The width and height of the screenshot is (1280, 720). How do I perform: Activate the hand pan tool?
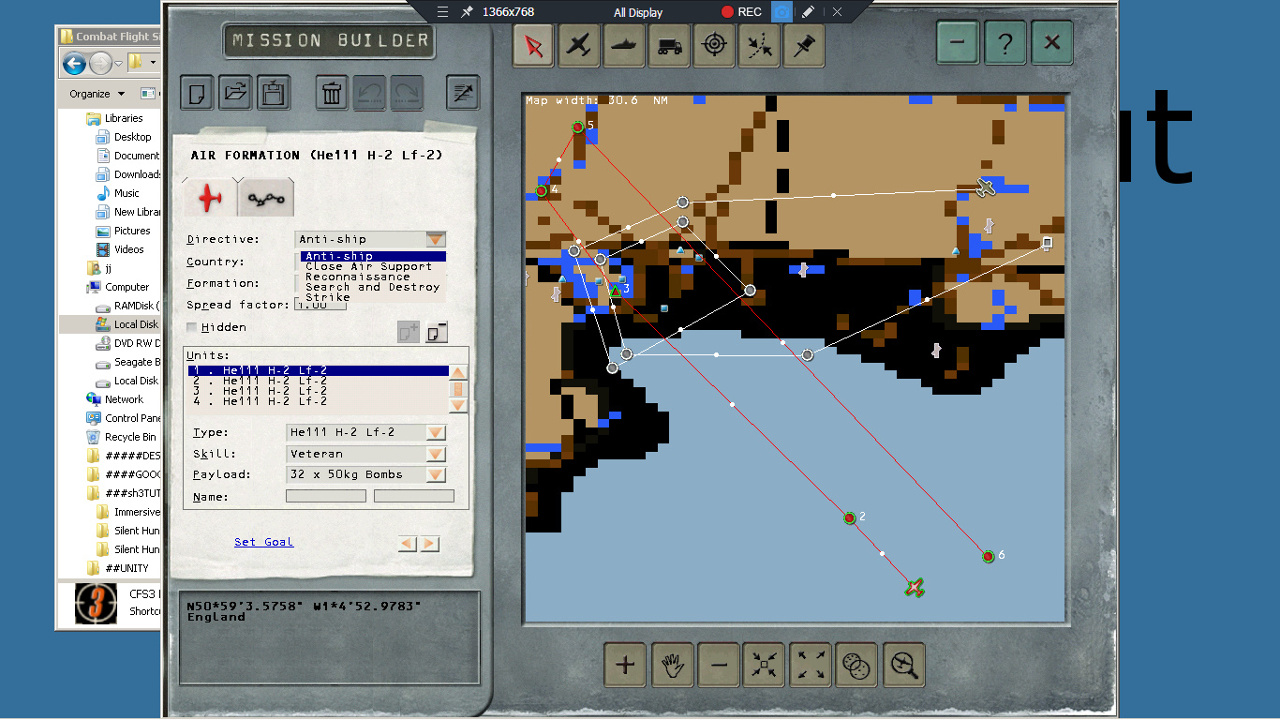671,664
